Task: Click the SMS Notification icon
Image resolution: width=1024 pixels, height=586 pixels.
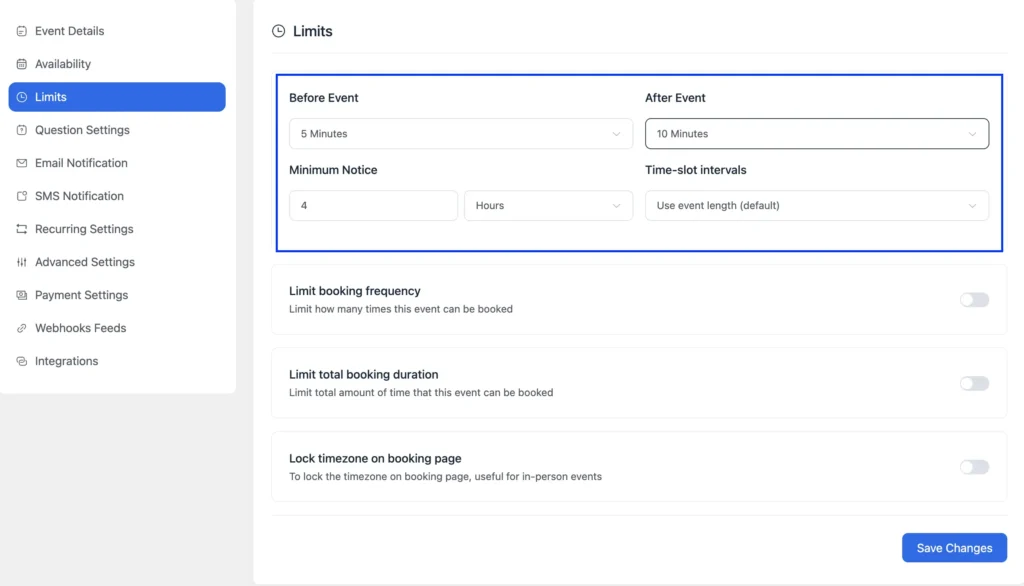Action: pos(22,196)
